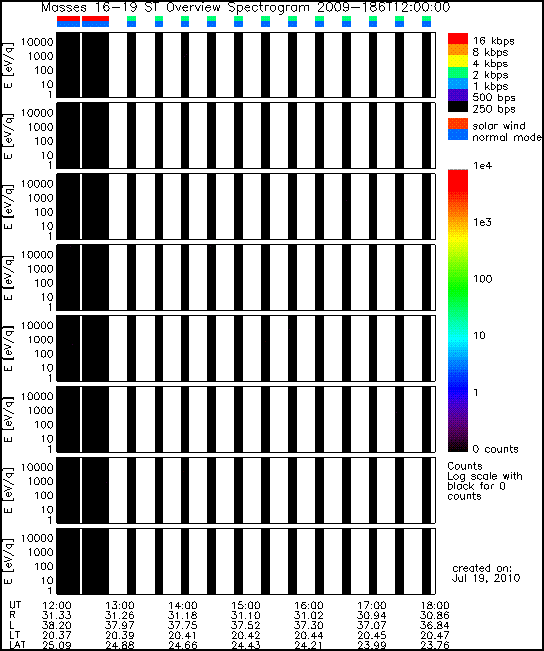
Task: Click the 1e4 label on counts colorbar
Action: point(482,166)
